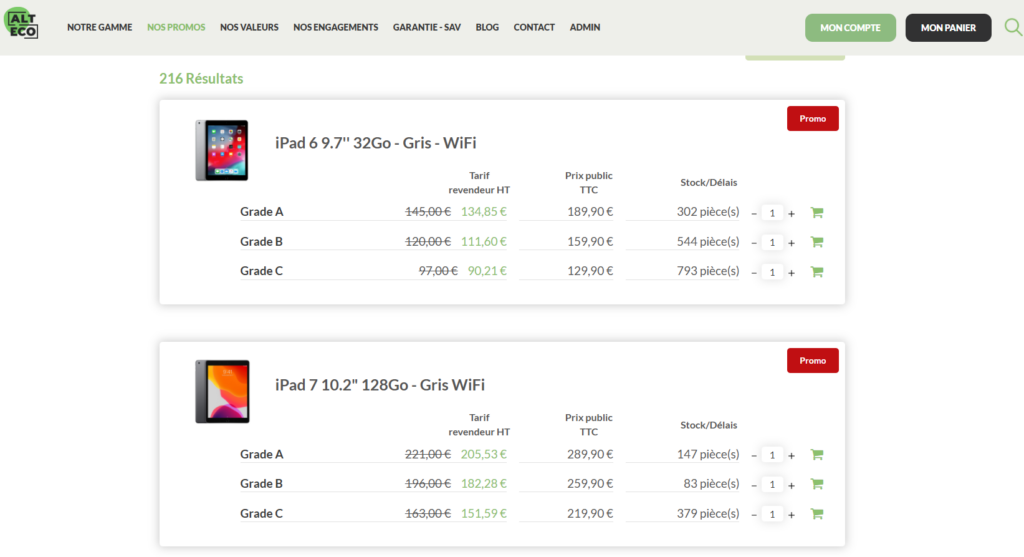
Task: Click quantity field for iPad 7 Grade C
Action: (x=772, y=515)
